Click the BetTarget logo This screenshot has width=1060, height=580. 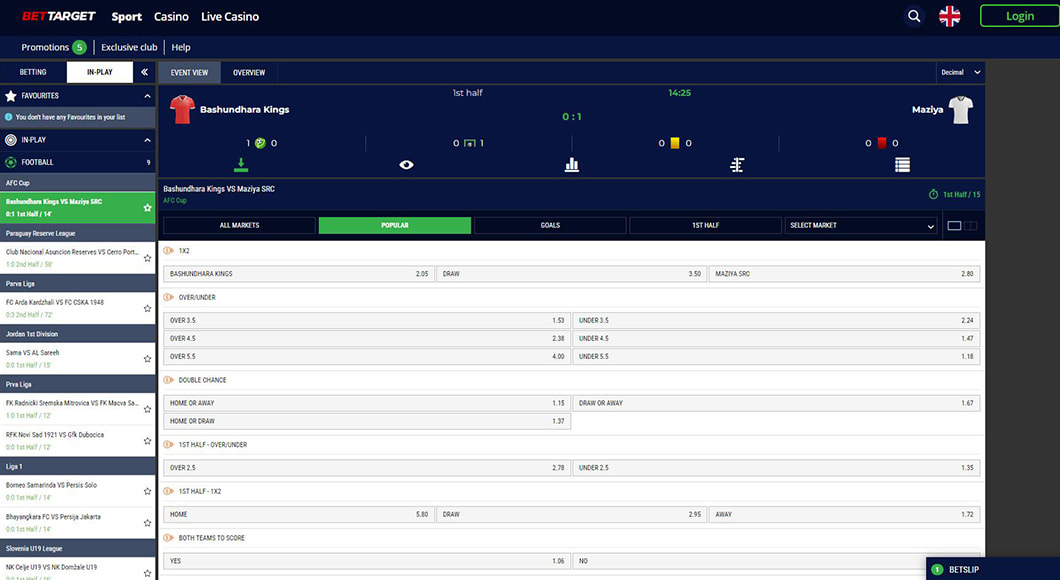point(59,16)
